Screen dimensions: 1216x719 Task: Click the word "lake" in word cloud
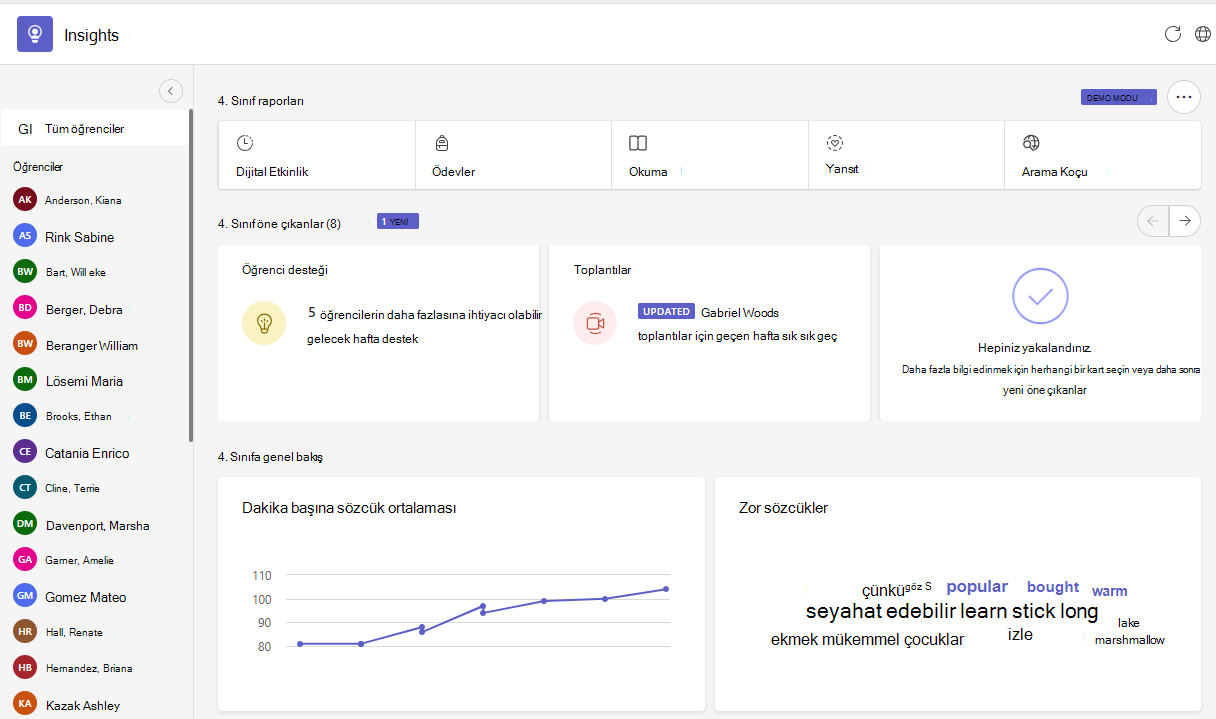1129,623
